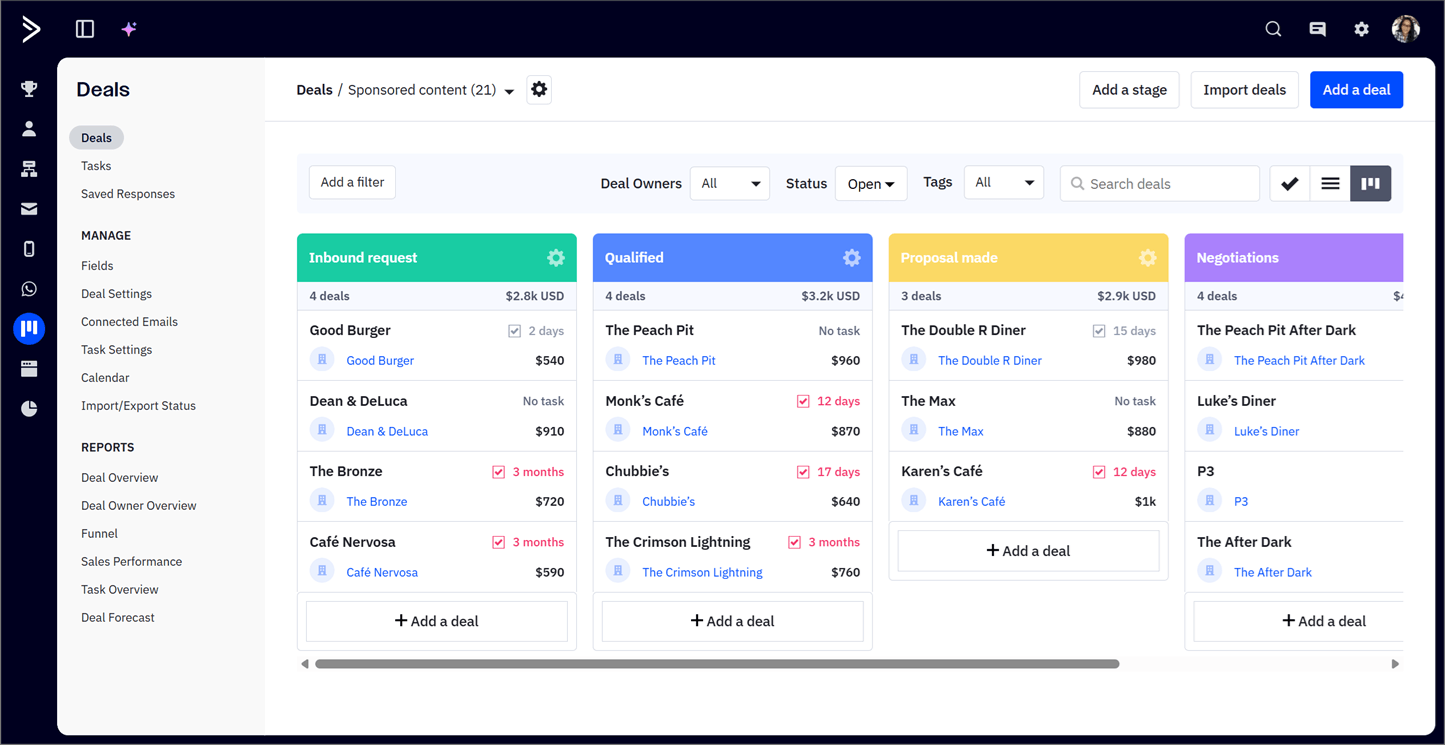Toggle Chubbie's 17 days task checkbox
The image size is (1445, 745).
click(803, 472)
